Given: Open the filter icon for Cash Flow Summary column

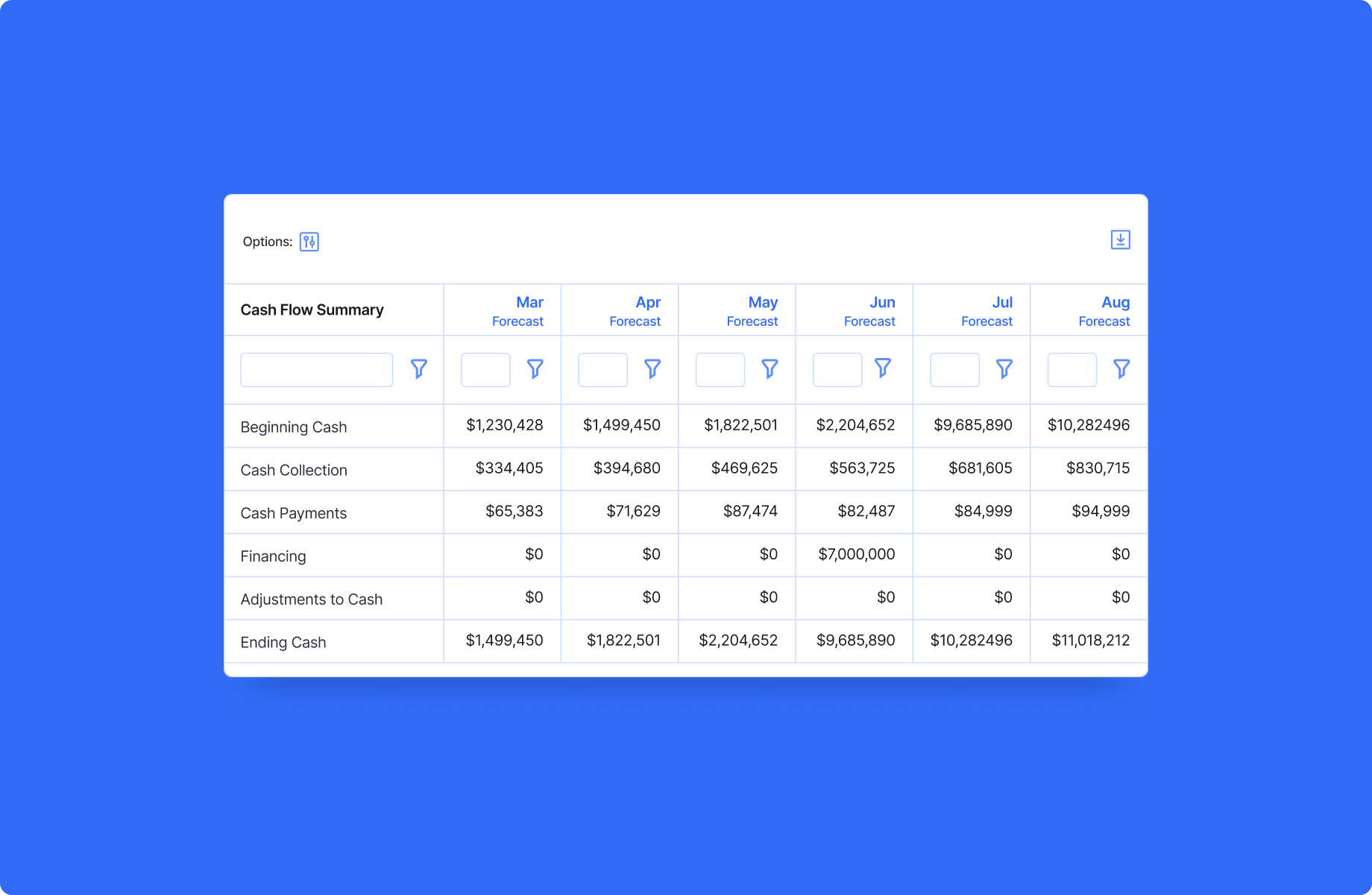Looking at the screenshot, I should (x=420, y=368).
